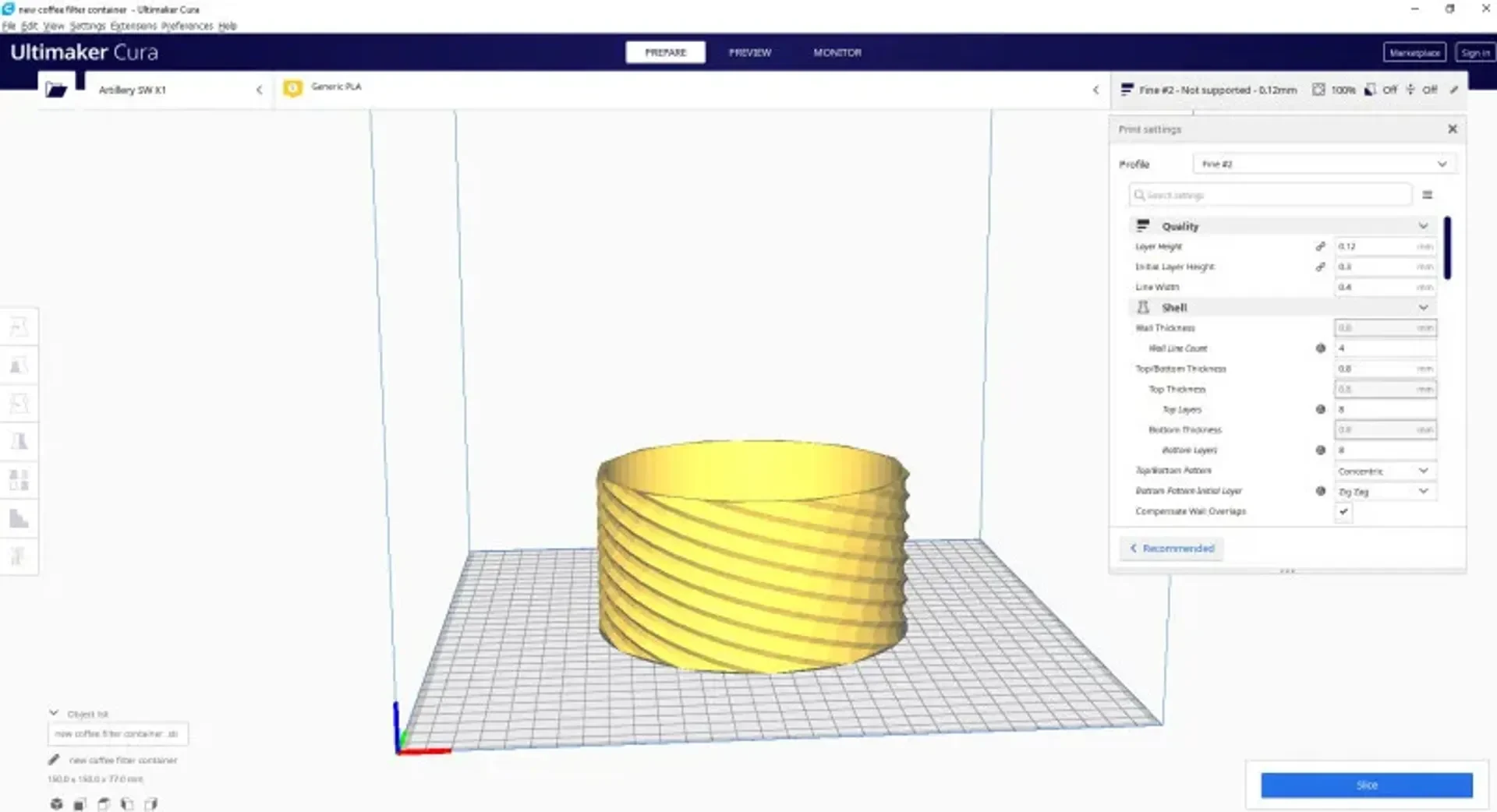Select the Rotate tool in left toolbar

click(x=19, y=403)
